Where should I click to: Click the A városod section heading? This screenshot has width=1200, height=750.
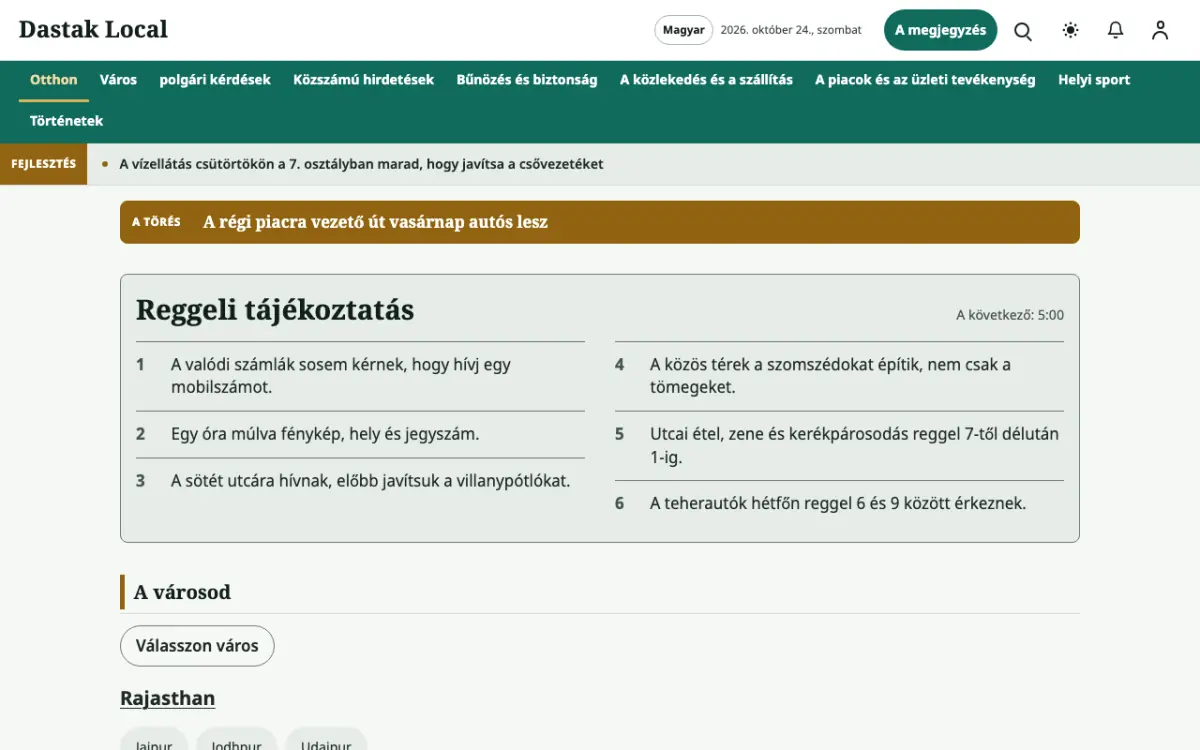click(x=182, y=592)
